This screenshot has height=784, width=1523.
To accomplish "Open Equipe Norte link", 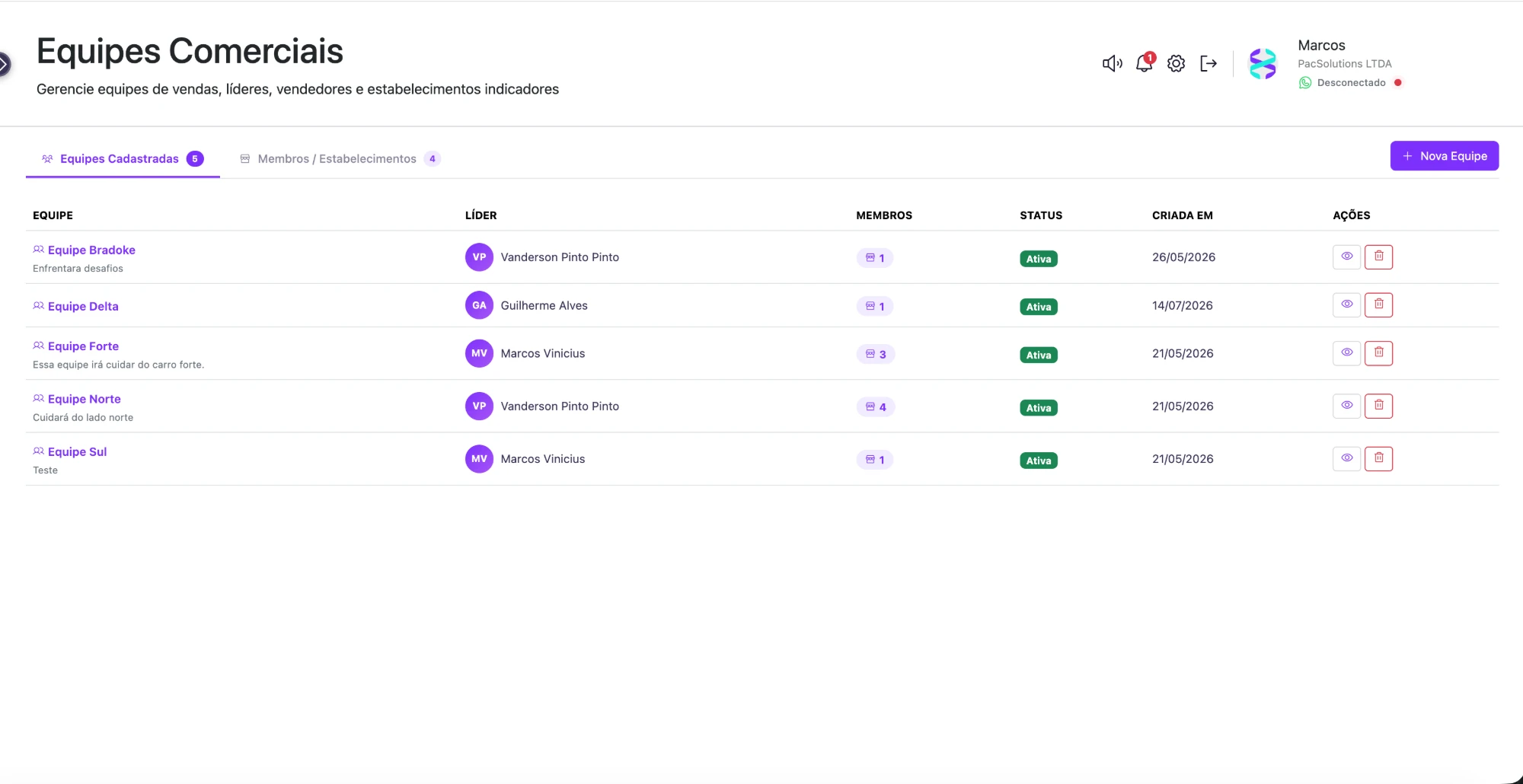I will 84,399.
